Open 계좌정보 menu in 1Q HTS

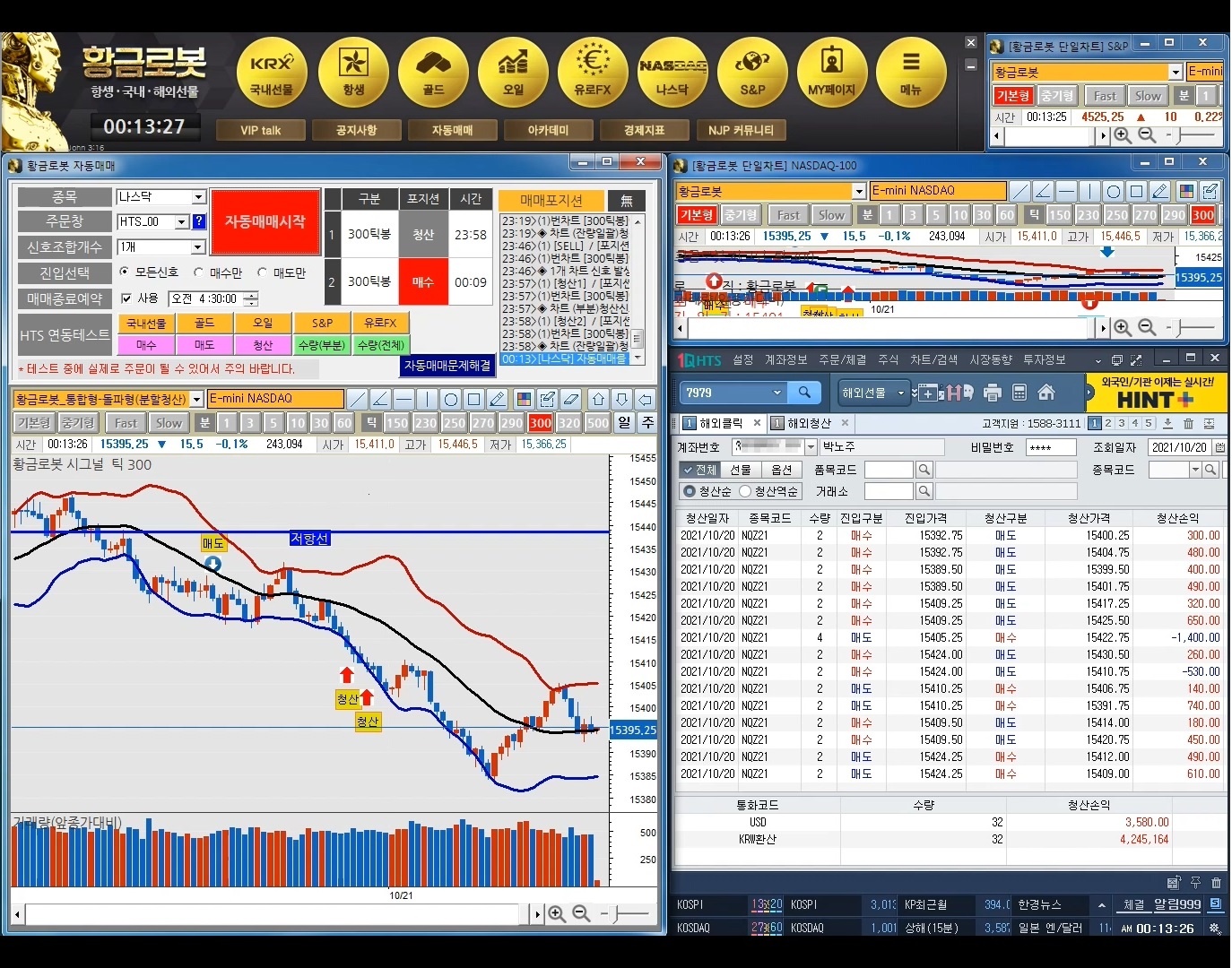(786, 359)
